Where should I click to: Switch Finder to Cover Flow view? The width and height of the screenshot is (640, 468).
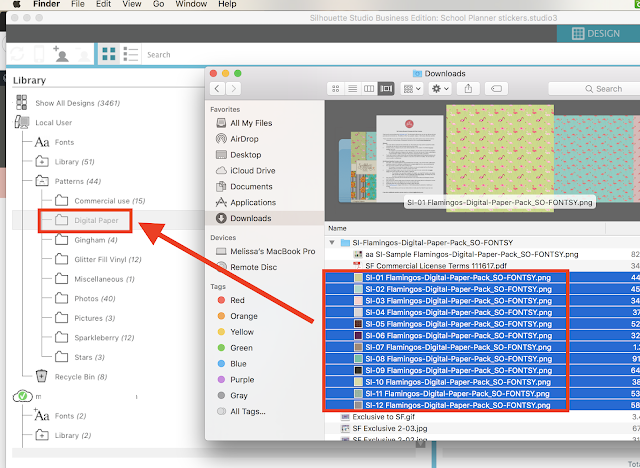386,89
